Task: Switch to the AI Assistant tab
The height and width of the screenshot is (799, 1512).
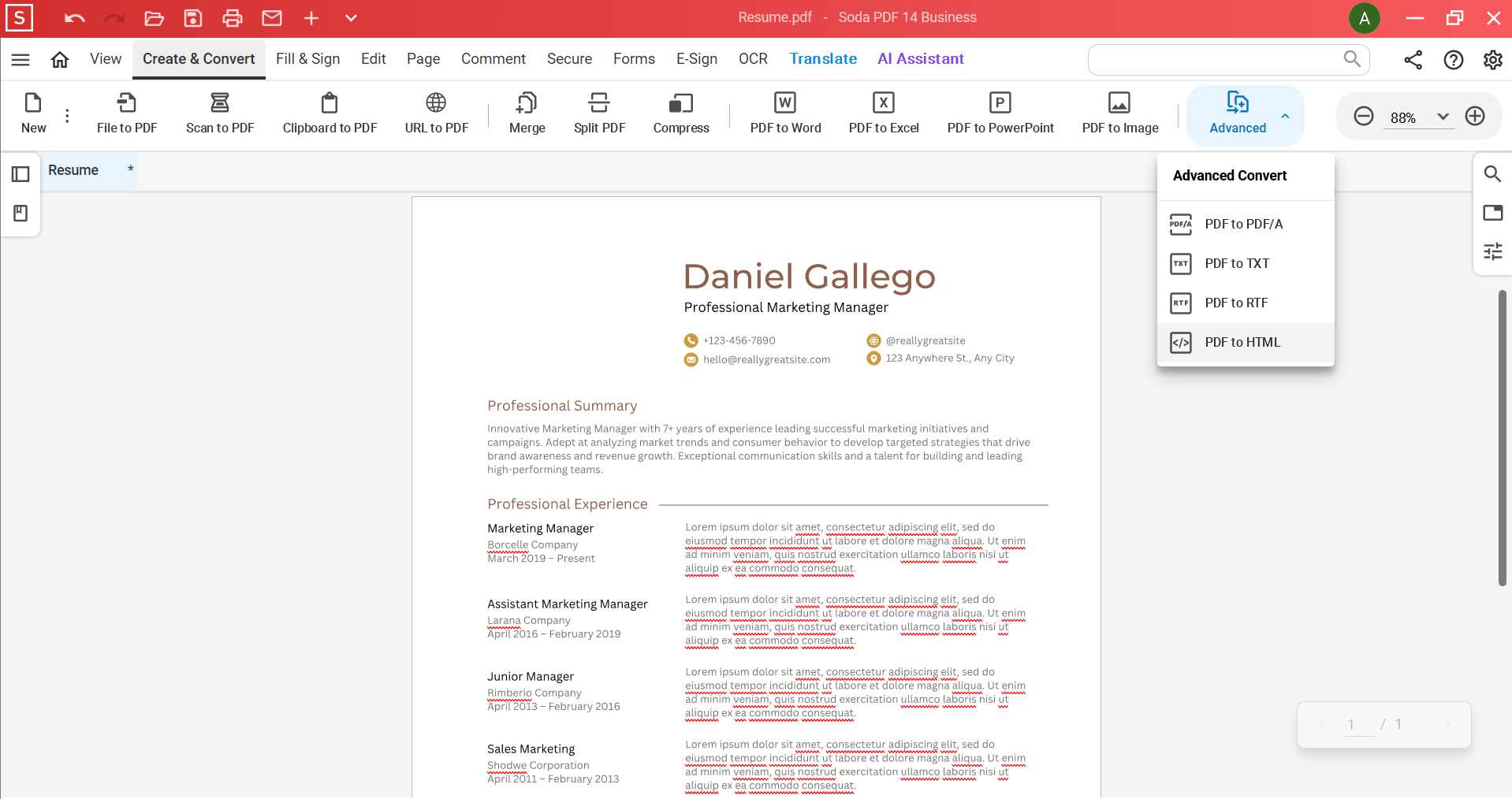Action: (x=920, y=58)
